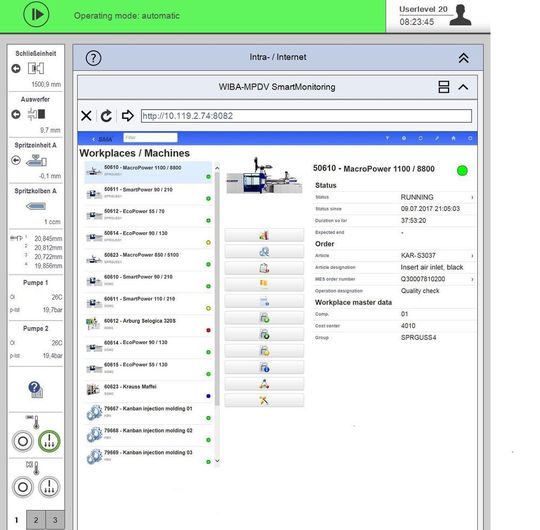This screenshot has height=530, width=540.
Task: Open the filter funnel icon in blue bar
Action: pyautogui.click(x=387, y=138)
